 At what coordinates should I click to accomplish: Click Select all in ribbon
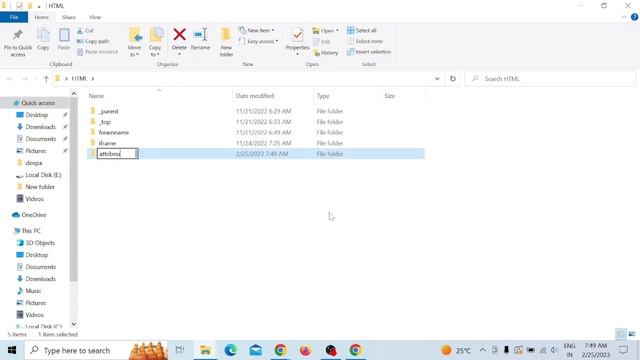(362, 31)
